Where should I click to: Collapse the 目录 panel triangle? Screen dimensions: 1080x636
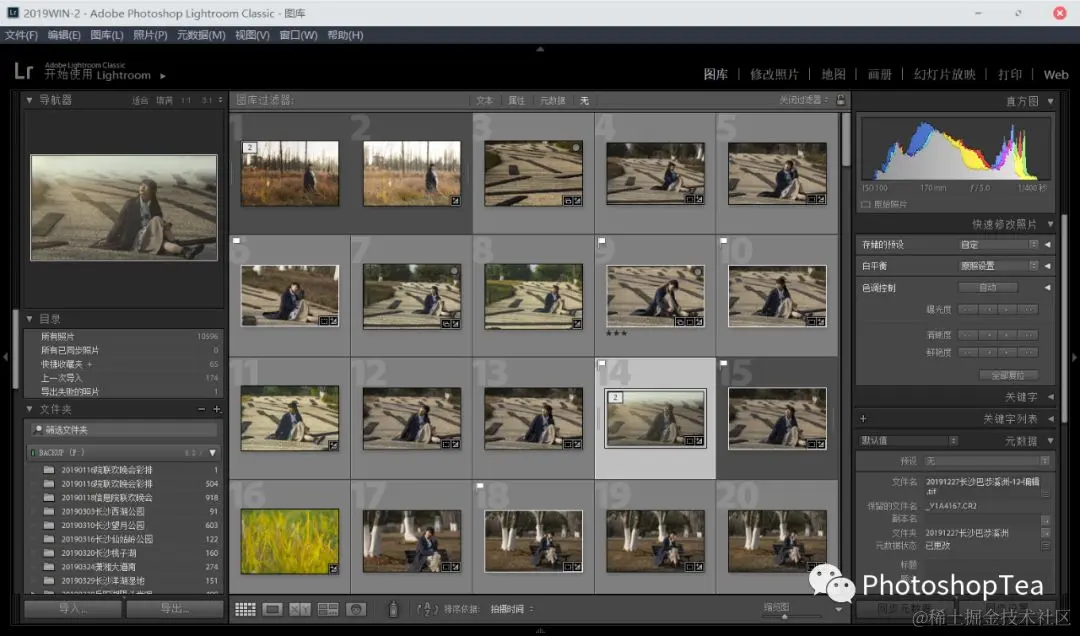pos(30,319)
